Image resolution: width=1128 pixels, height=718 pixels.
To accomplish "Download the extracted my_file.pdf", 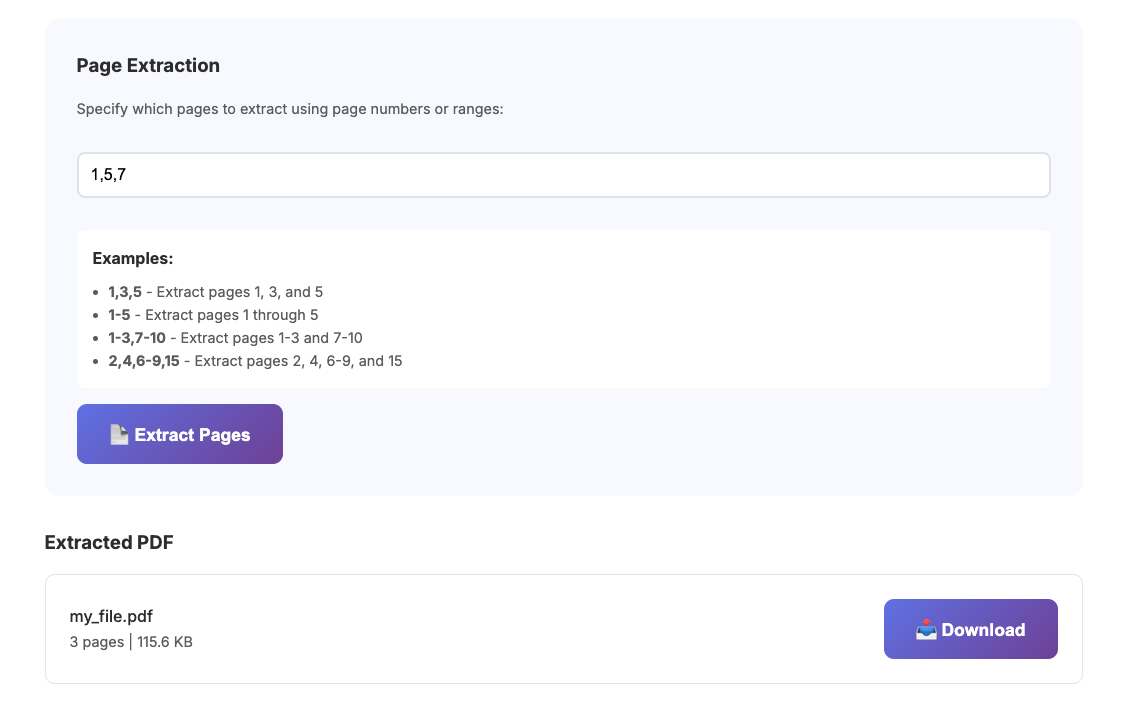I will point(970,629).
